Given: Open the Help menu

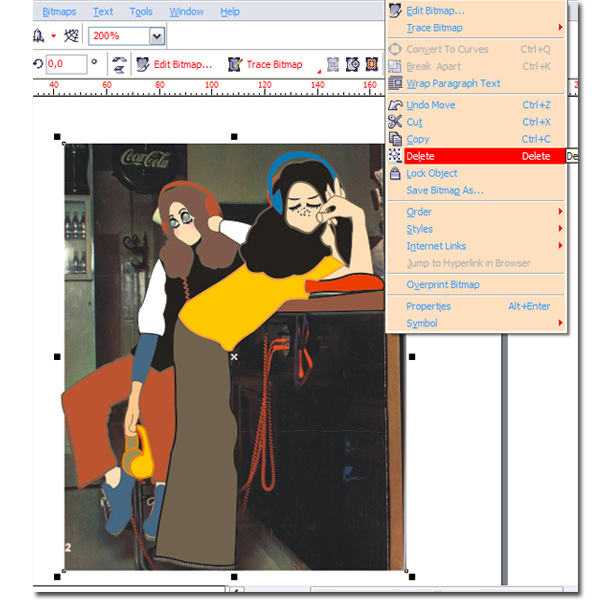Looking at the screenshot, I should [230, 12].
